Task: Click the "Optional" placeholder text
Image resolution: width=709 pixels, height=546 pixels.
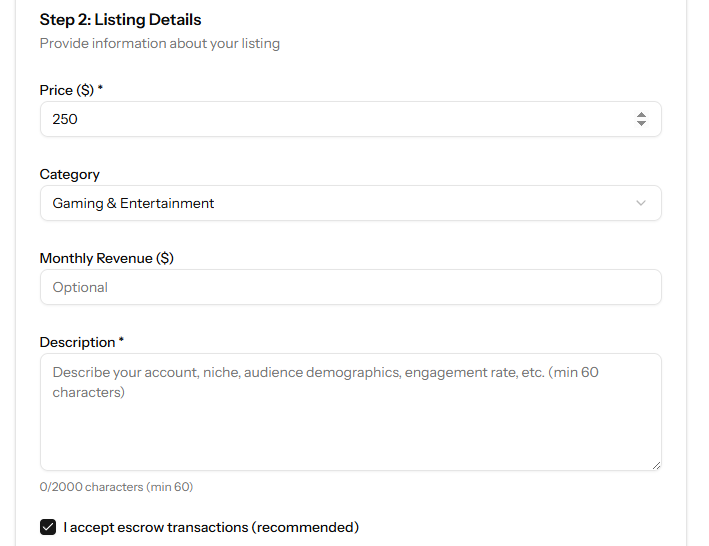Action: click(80, 287)
